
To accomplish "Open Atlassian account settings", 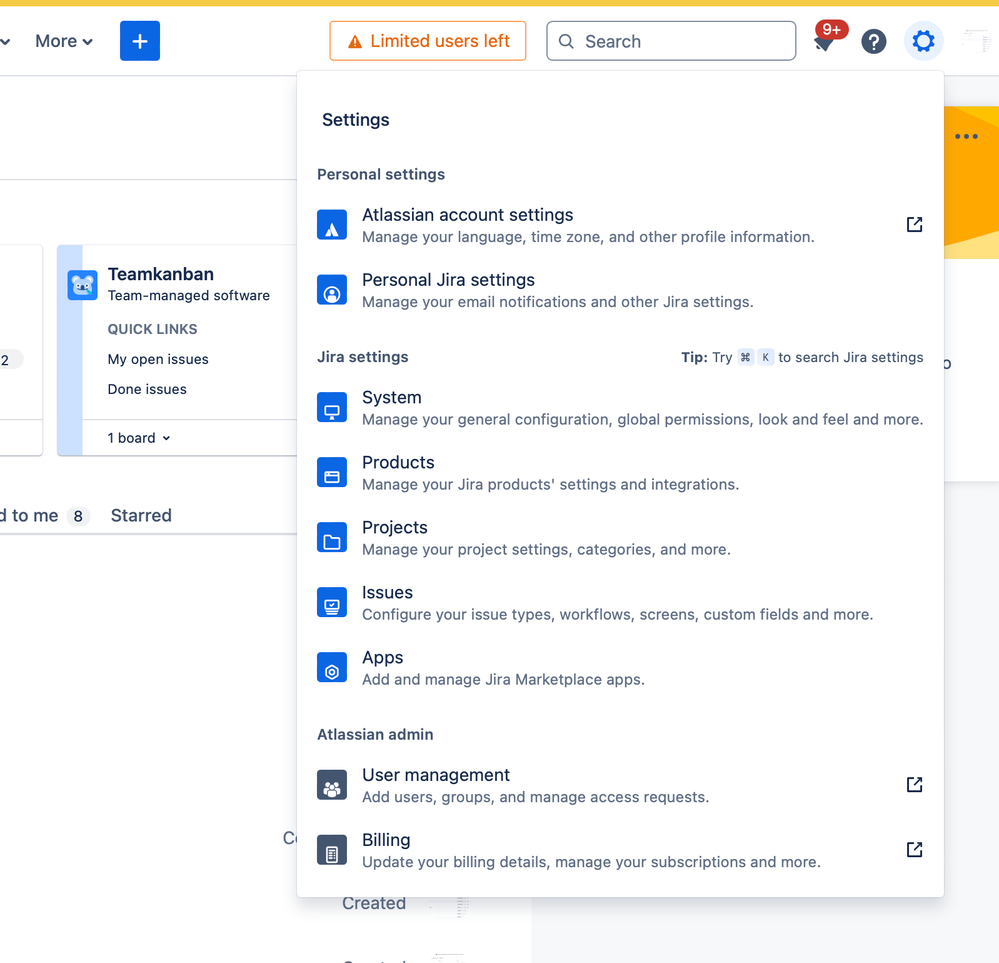I will tap(620, 225).
